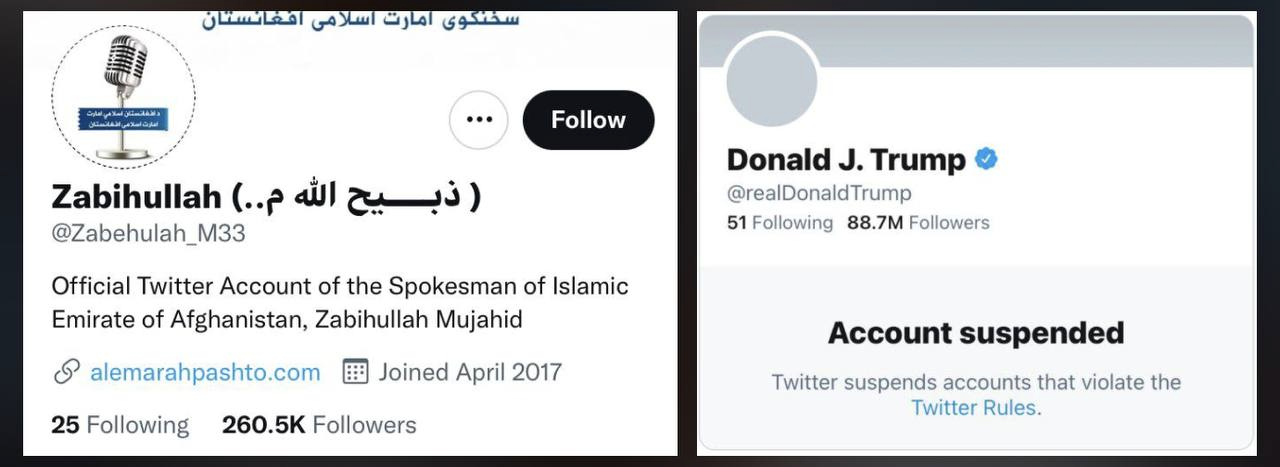
Task: View Trump's 51 Following list
Action: (x=780, y=222)
